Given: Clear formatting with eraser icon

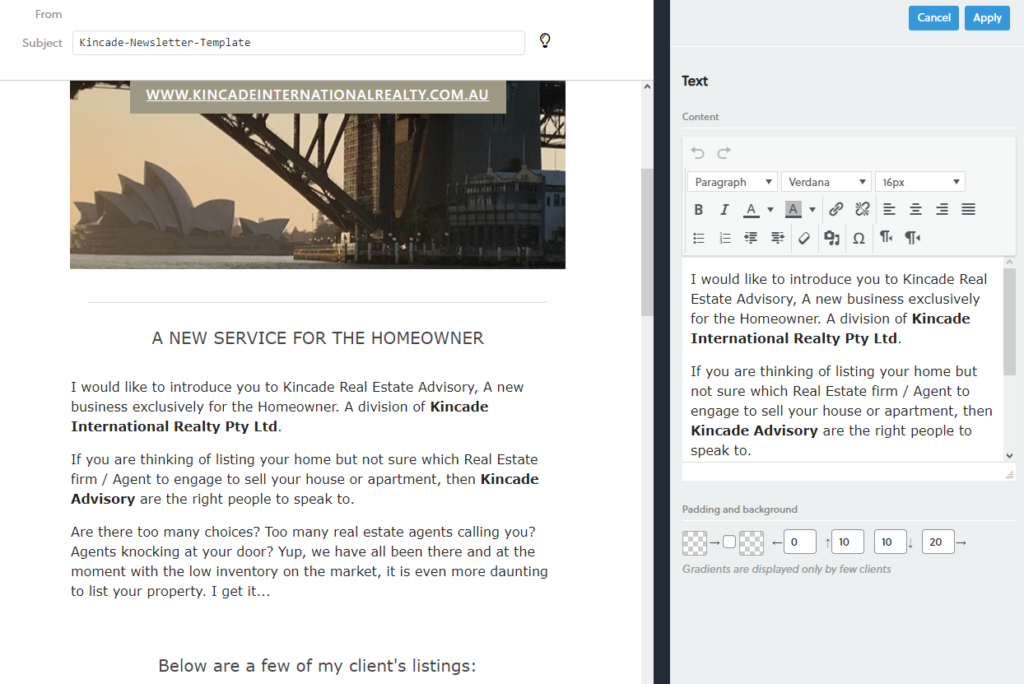Looking at the screenshot, I should (x=805, y=238).
